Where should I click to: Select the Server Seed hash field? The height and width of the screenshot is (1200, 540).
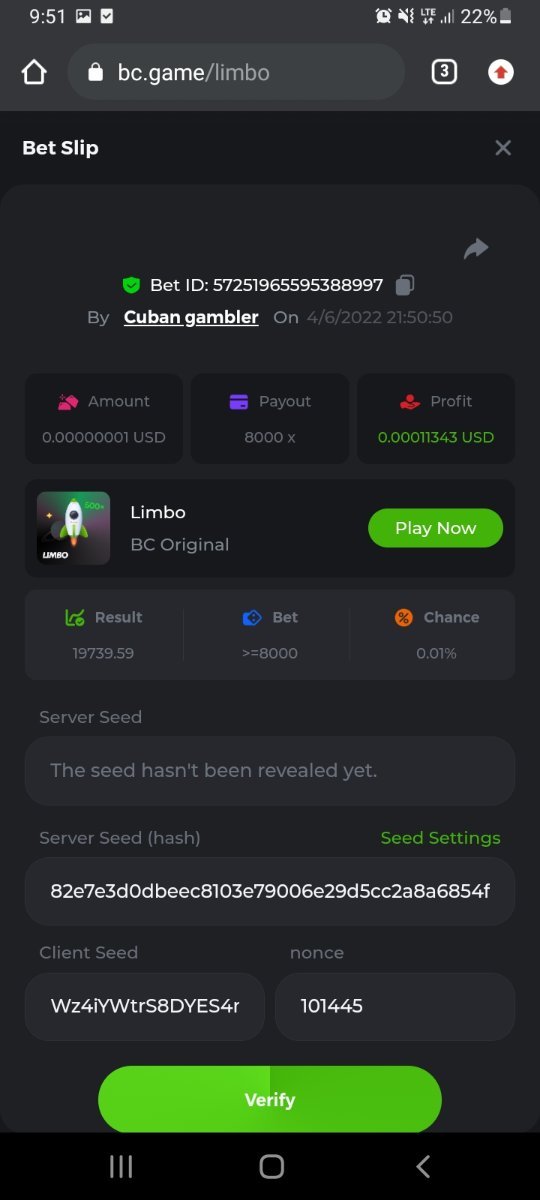270,891
